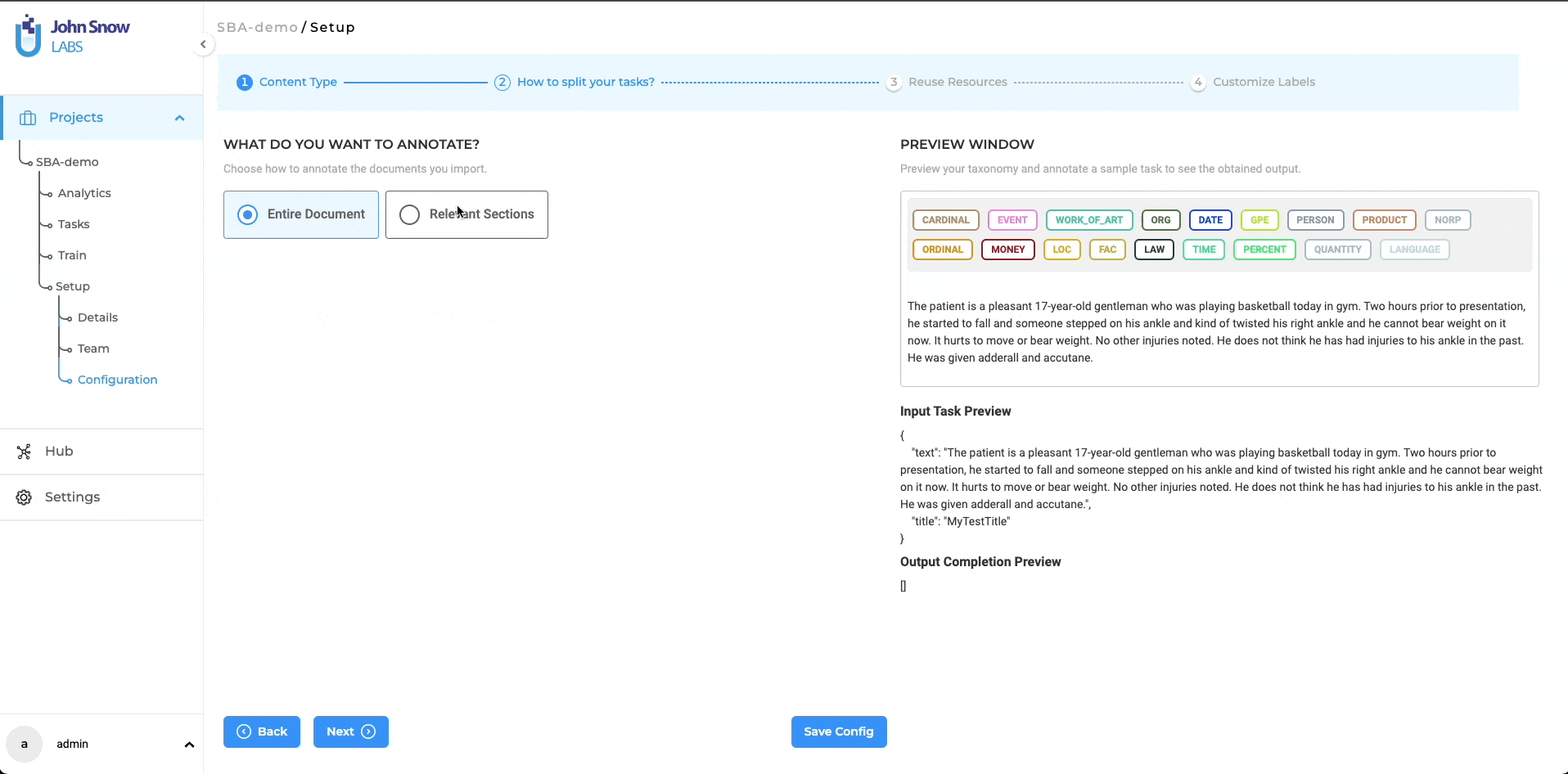Open Team under Setup
The image size is (1568, 774).
pyautogui.click(x=93, y=349)
